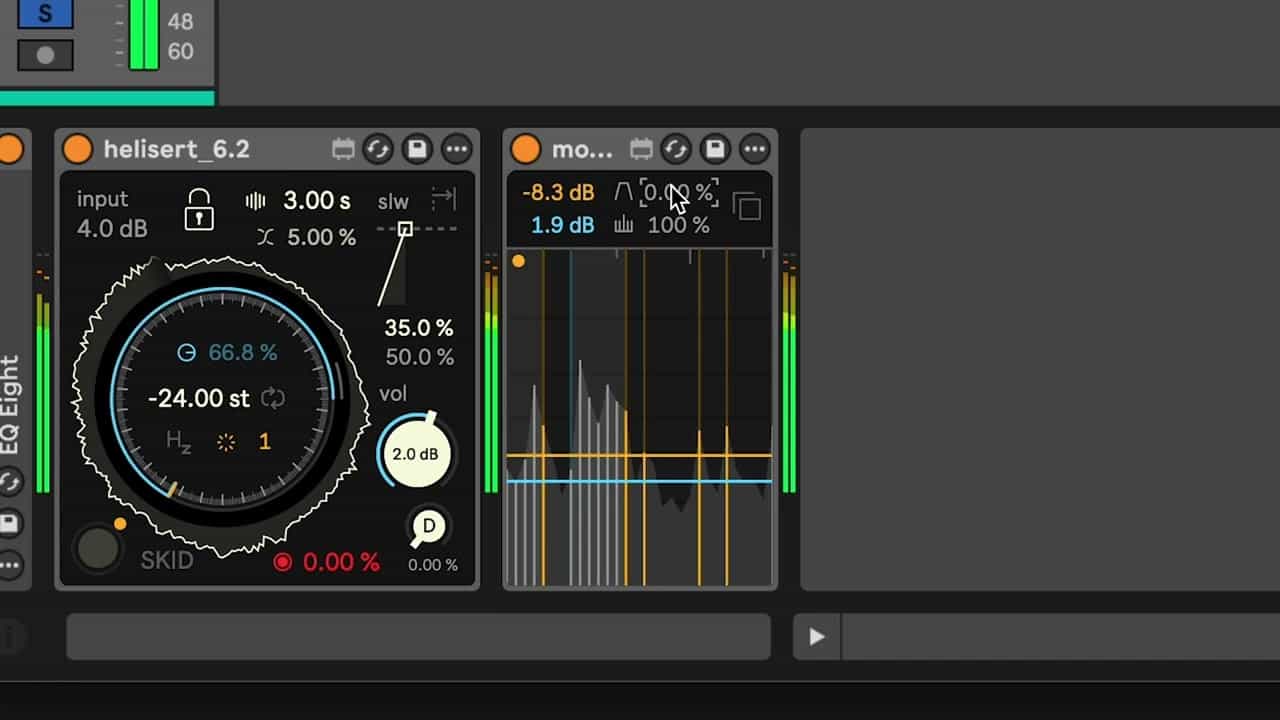The width and height of the screenshot is (1280, 720).
Task: Click the arrow-to-bar icon next to slw
Action: [x=443, y=199]
